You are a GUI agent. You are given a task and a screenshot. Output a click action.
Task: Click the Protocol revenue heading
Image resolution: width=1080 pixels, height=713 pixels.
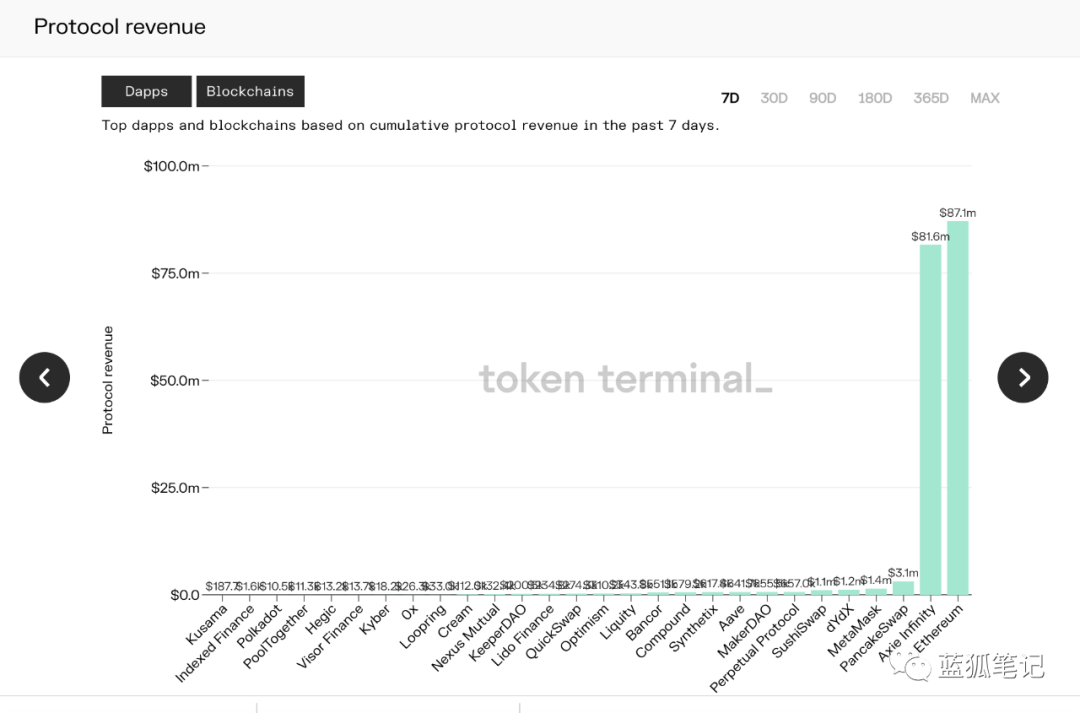pos(120,27)
